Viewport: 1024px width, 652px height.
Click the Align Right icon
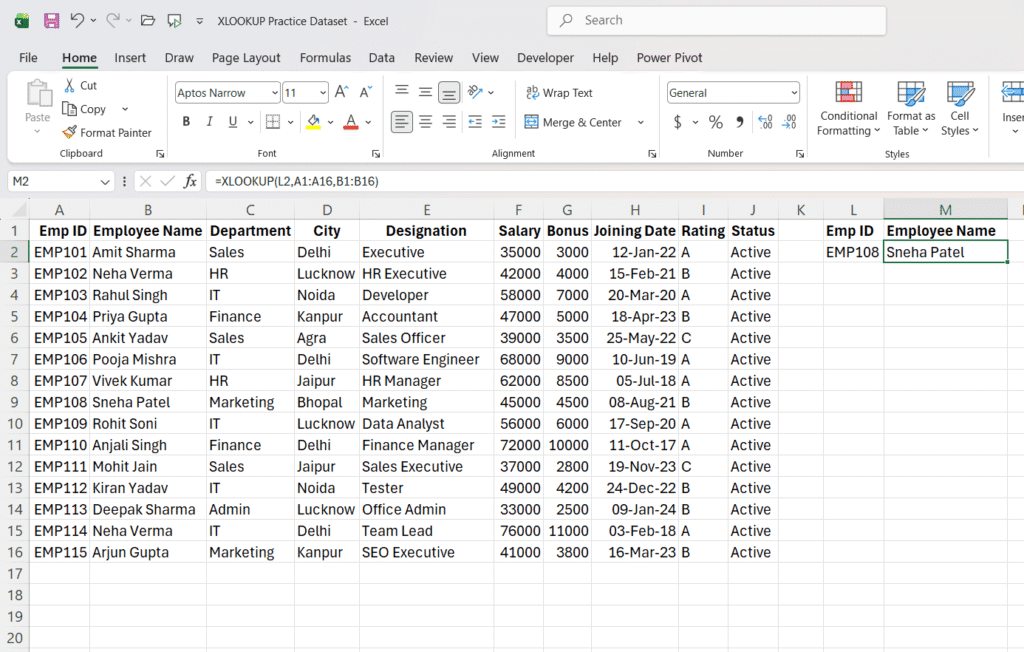(x=449, y=122)
